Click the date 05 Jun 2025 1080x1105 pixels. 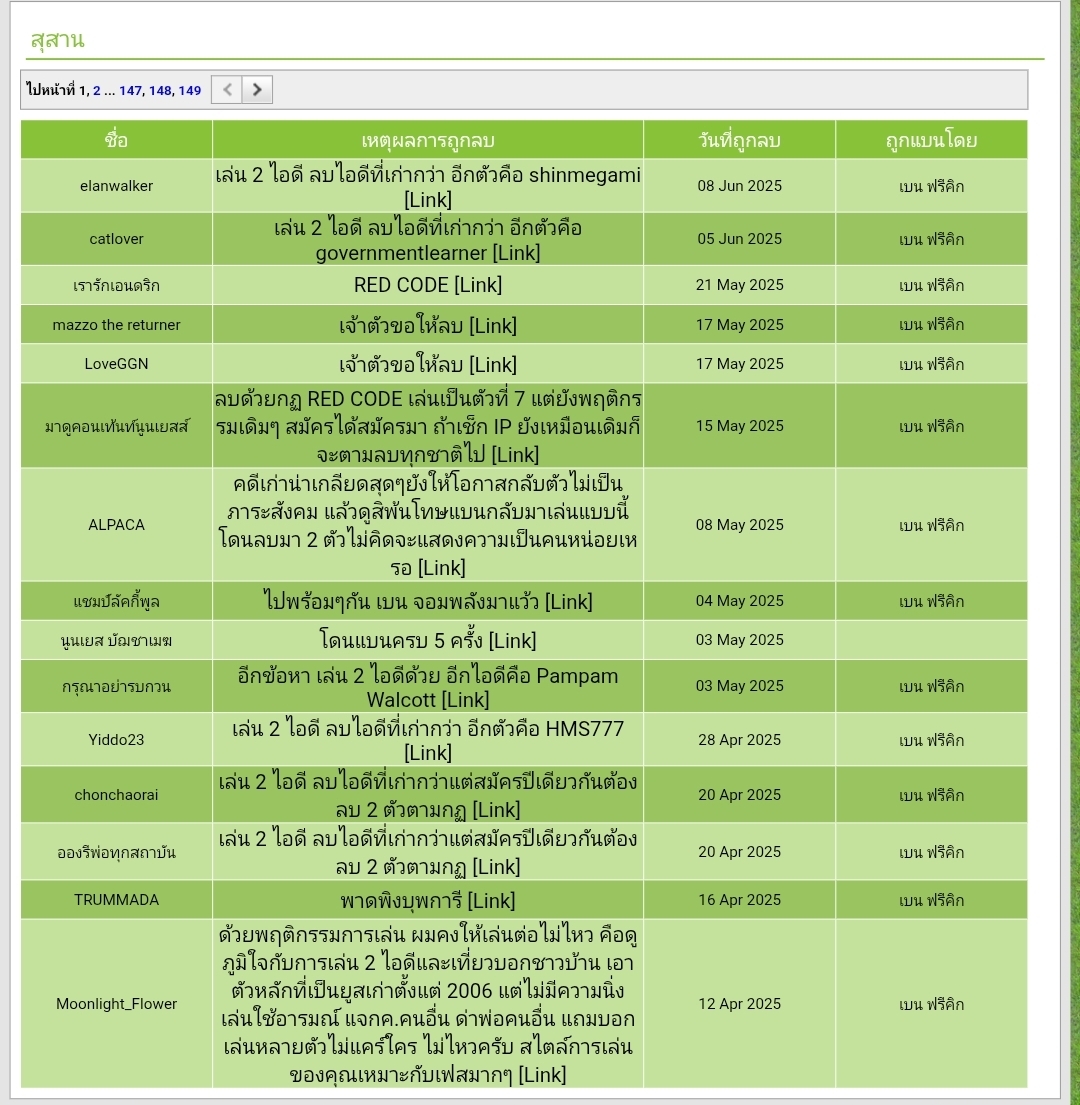[x=740, y=239]
